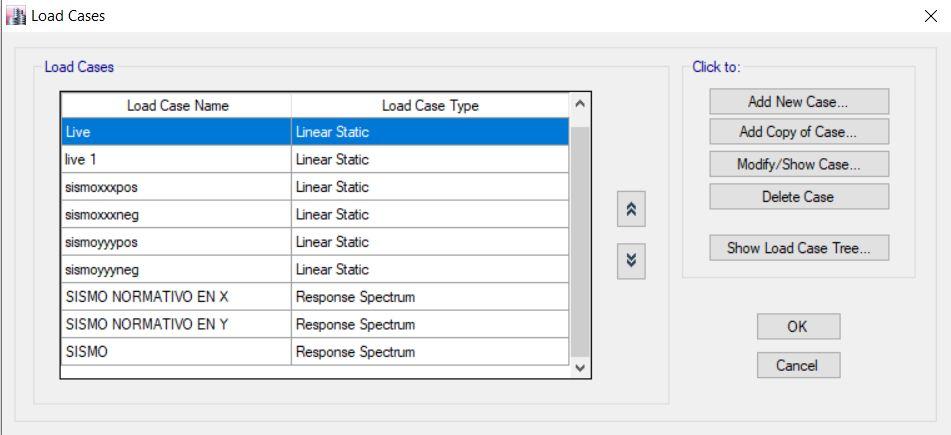Open Modify/Show Case dialog
Image resolution: width=951 pixels, height=435 pixels.
798,164
